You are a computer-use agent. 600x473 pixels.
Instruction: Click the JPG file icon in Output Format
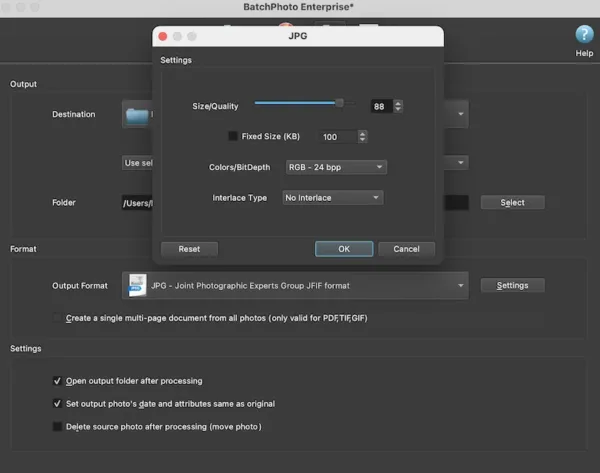137,285
